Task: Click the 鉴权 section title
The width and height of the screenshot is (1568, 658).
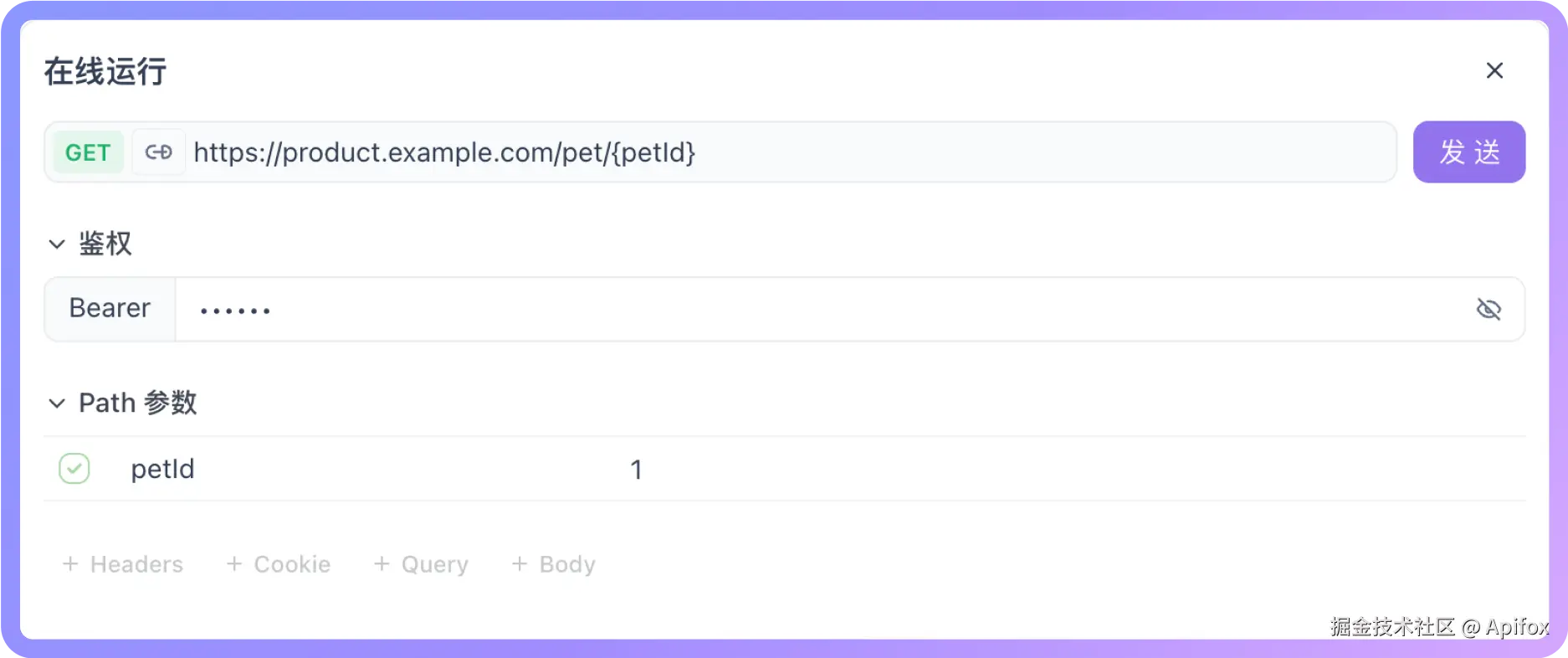Action: pos(105,244)
